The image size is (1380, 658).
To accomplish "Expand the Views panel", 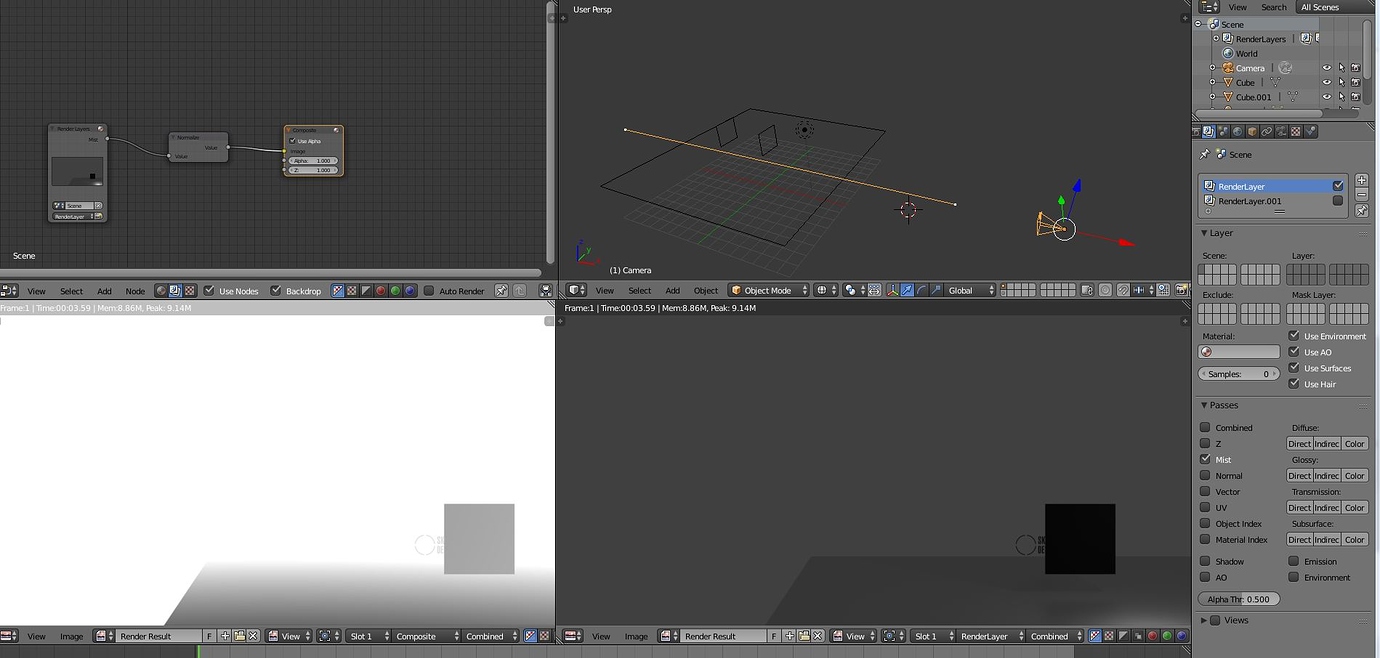I will click(x=1205, y=620).
